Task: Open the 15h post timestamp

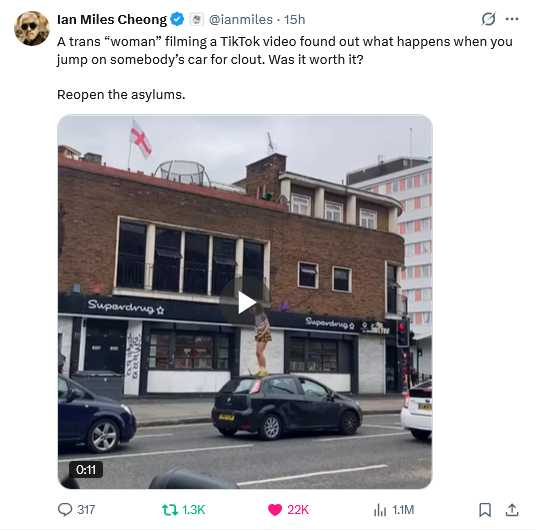Action: (x=294, y=19)
